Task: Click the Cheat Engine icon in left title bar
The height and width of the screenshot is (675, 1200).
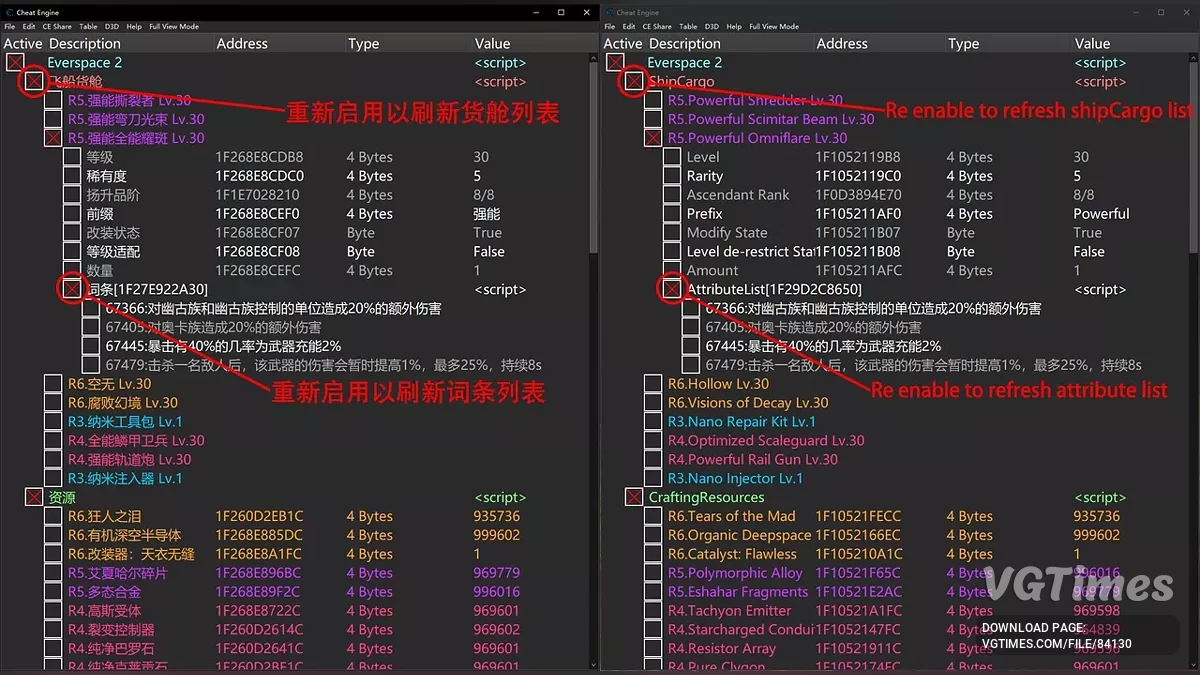Action: point(8,12)
